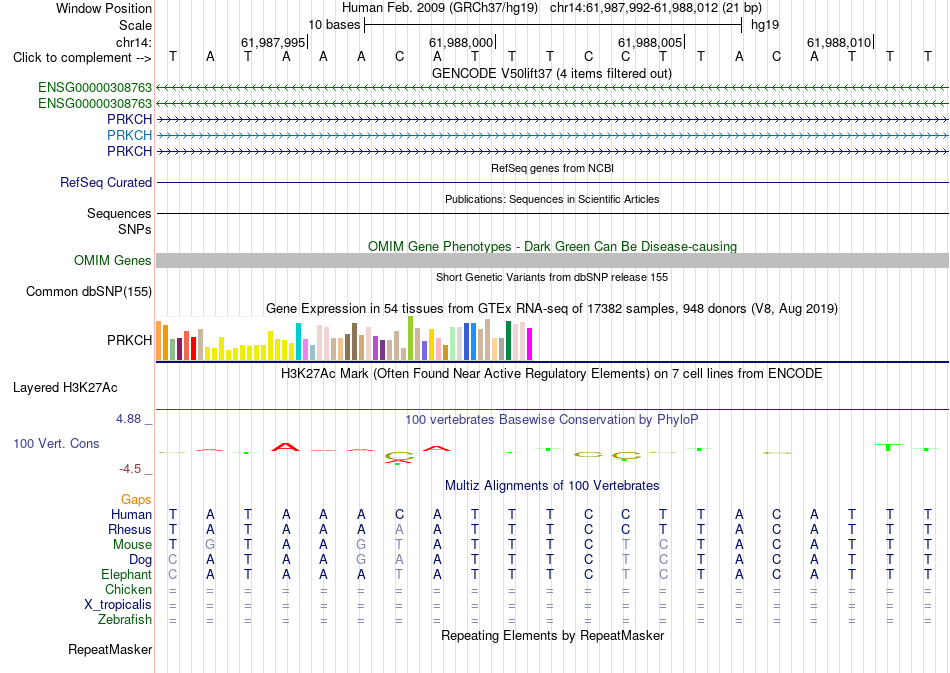
Task: Click position marker 61,988,010
Action: click(x=839, y=42)
